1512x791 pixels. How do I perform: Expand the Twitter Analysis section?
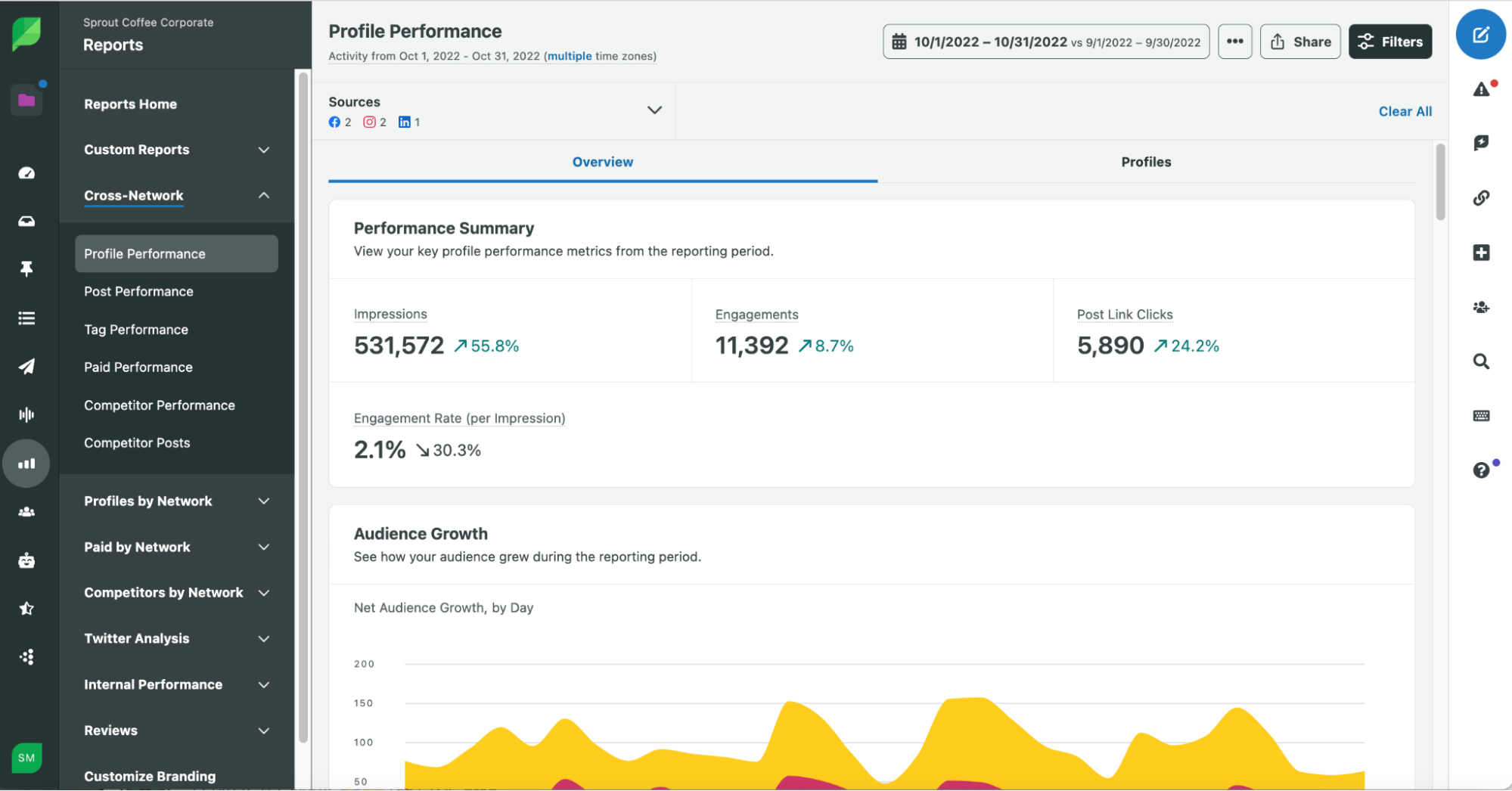(263, 638)
